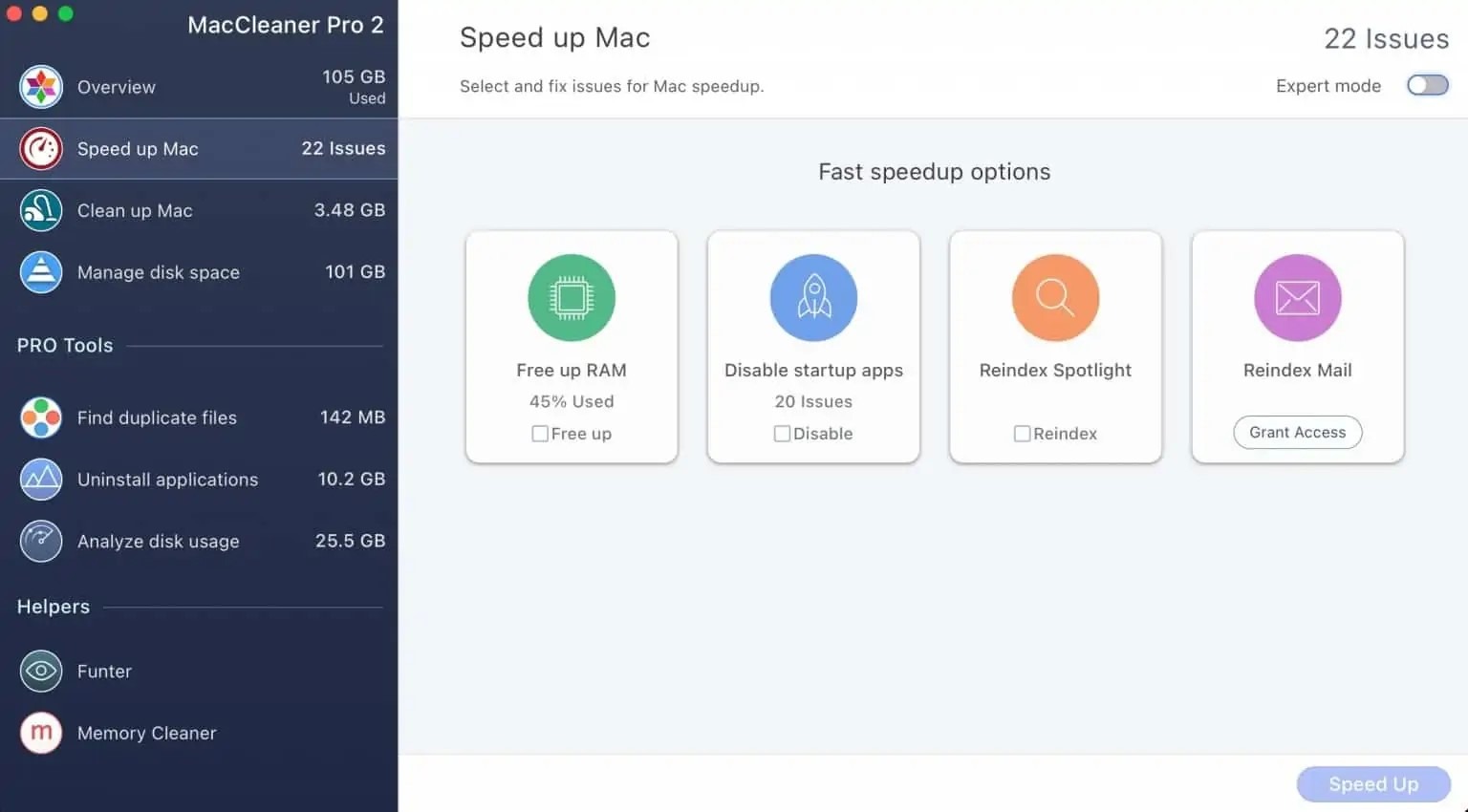Click the Uninstall applications icon
Image resolution: width=1468 pixels, height=812 pixels.
pyautogui.click(x=41, y=480)
